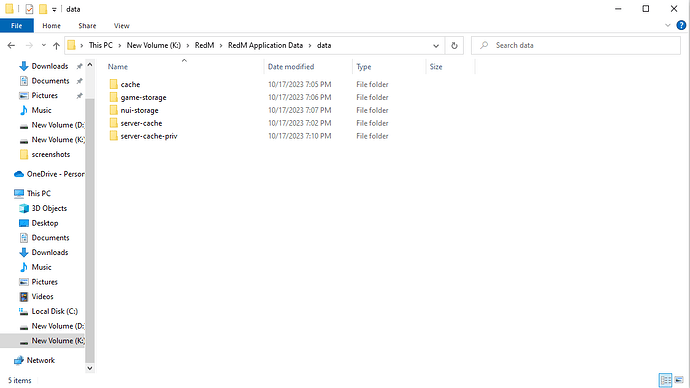
Task: Open Videos under This PC
Action: coord(42,296)
